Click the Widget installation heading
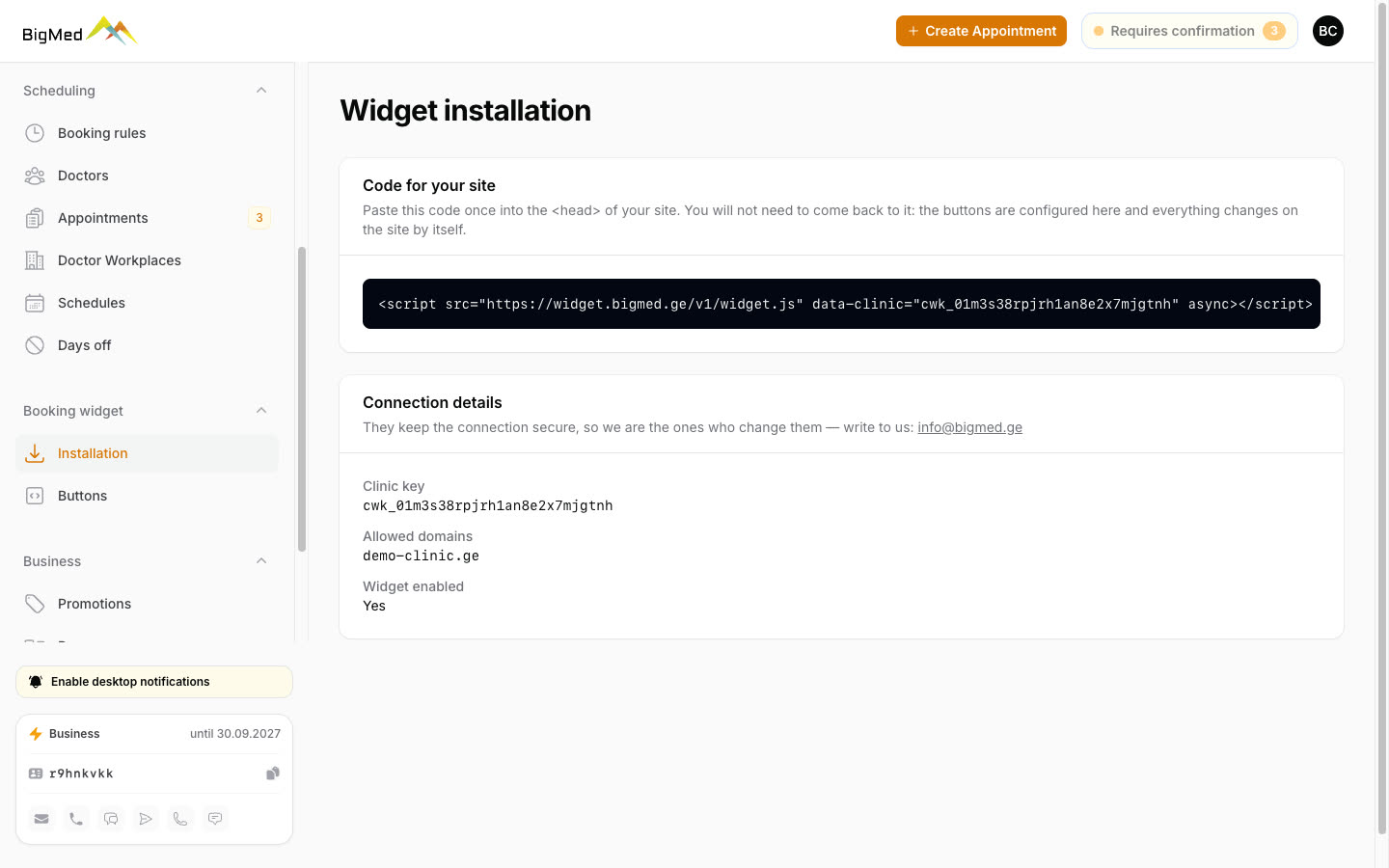Screen dimensions: 1389x868 [x=465, y=111]
